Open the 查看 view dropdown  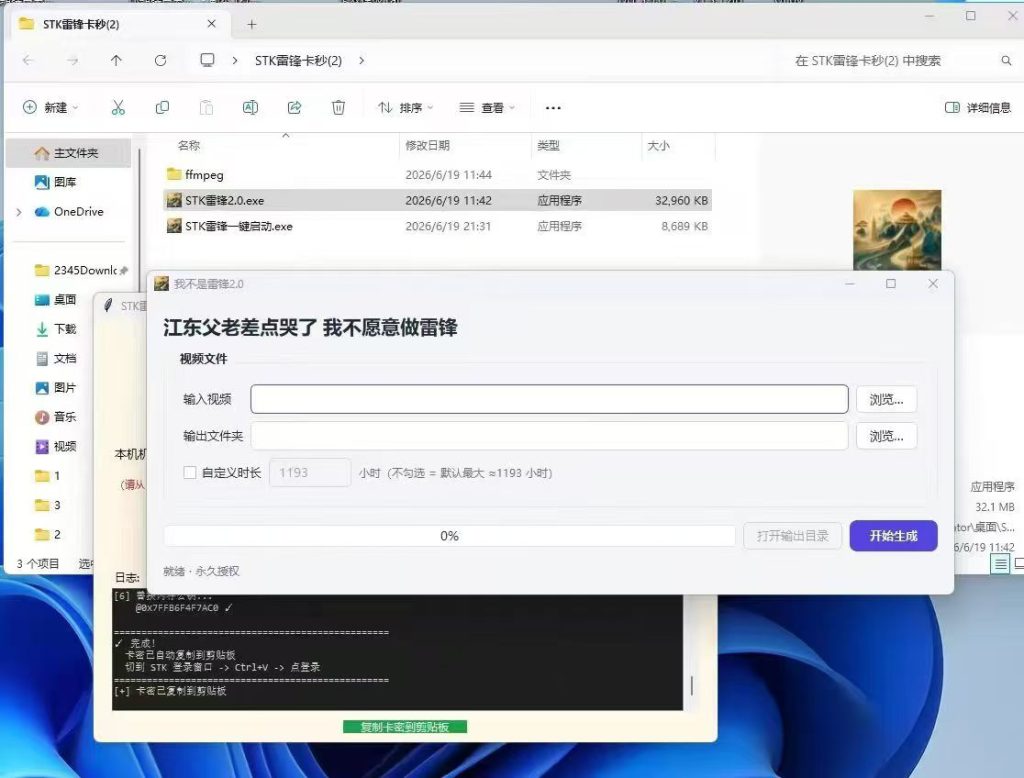[487, 107]
